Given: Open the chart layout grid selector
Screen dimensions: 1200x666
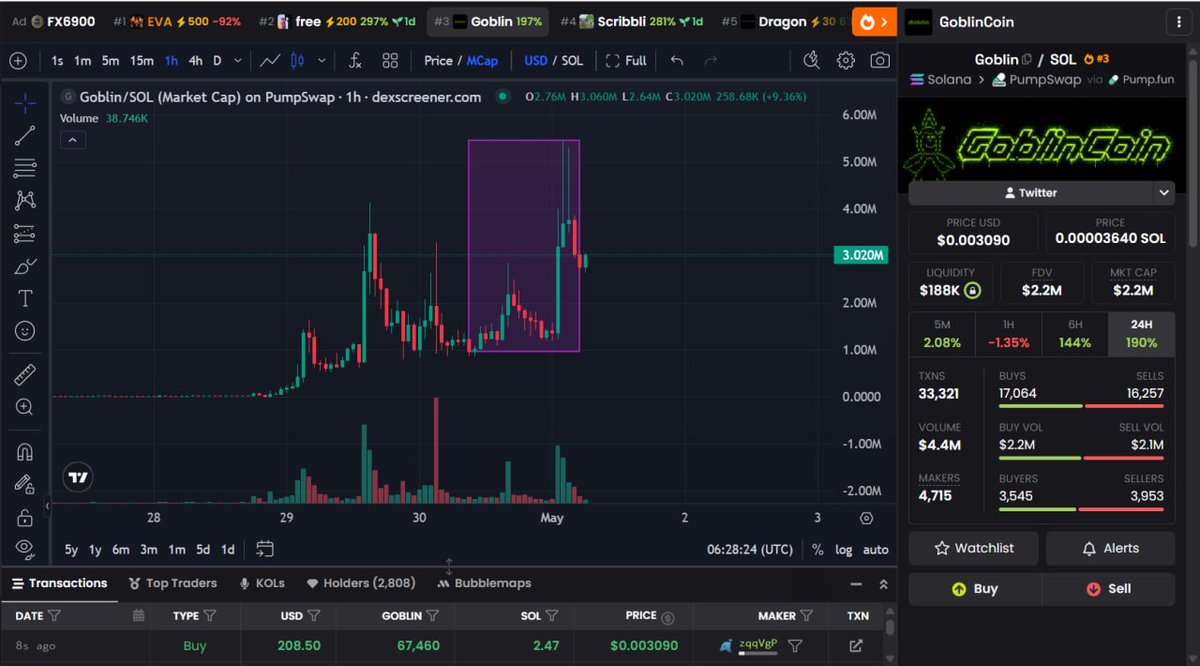Looking at the screenshot, I should [390, 60].
